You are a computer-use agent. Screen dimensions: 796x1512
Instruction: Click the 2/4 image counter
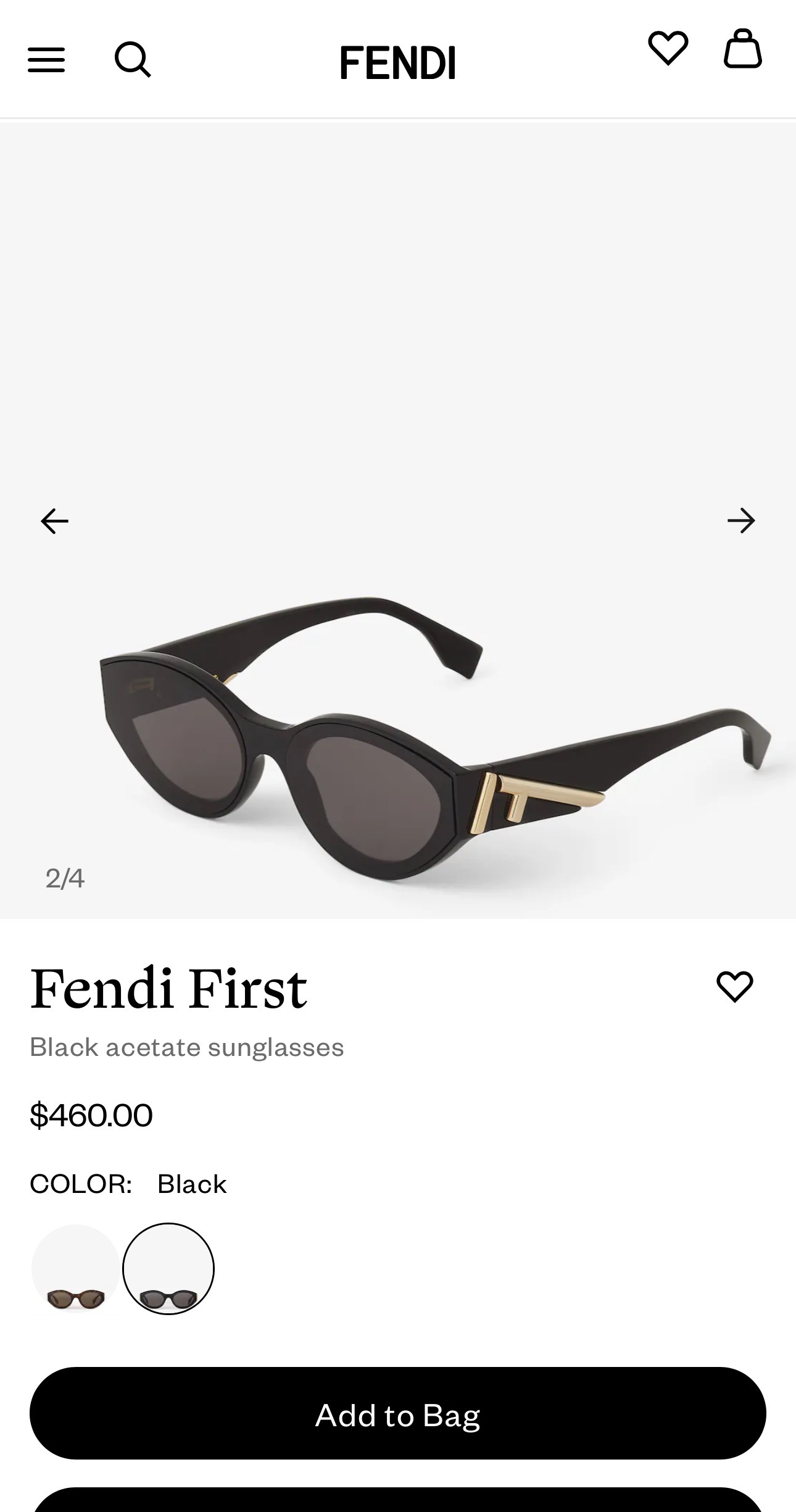tap(65, 878)
